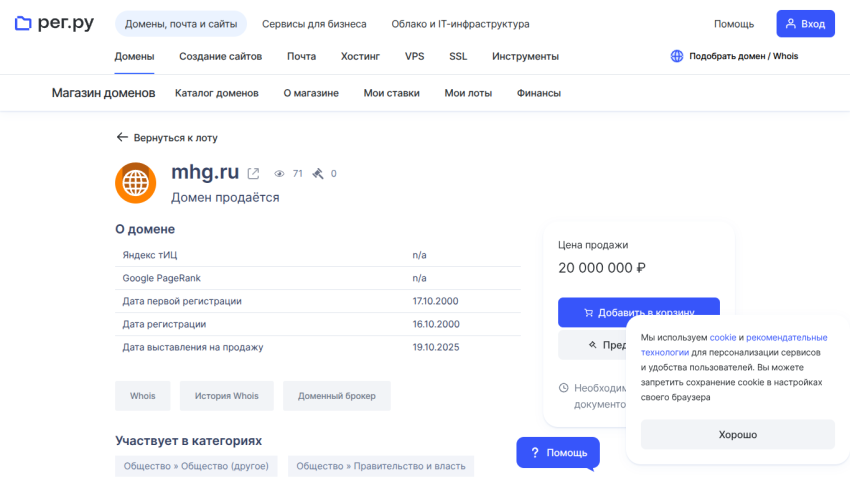Select Домены, почта и сайты tab
Image resolution: width=850 pixels, height=478 pixels.
(181, 24)
